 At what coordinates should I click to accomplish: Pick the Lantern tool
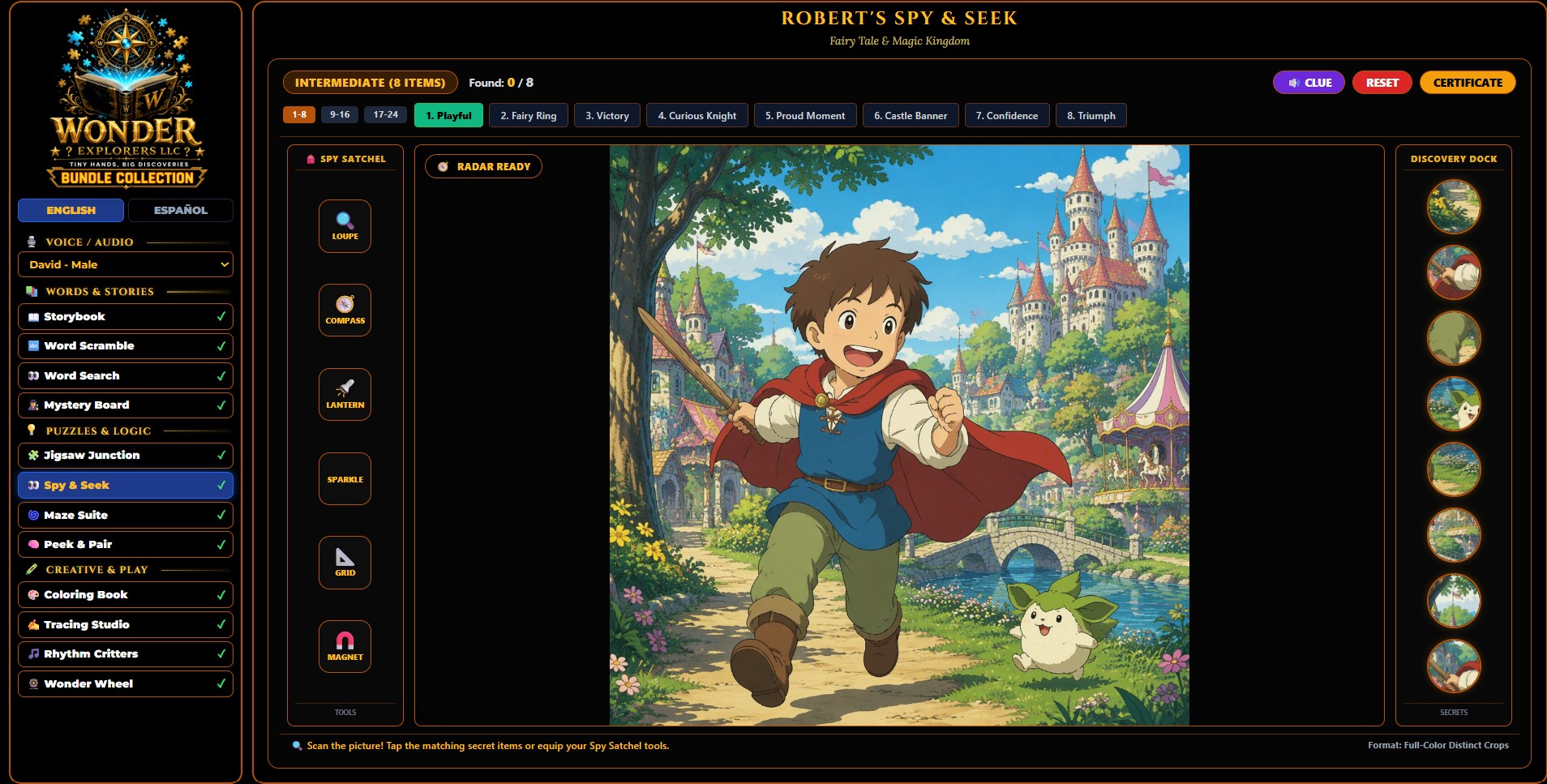coord(345,394)
